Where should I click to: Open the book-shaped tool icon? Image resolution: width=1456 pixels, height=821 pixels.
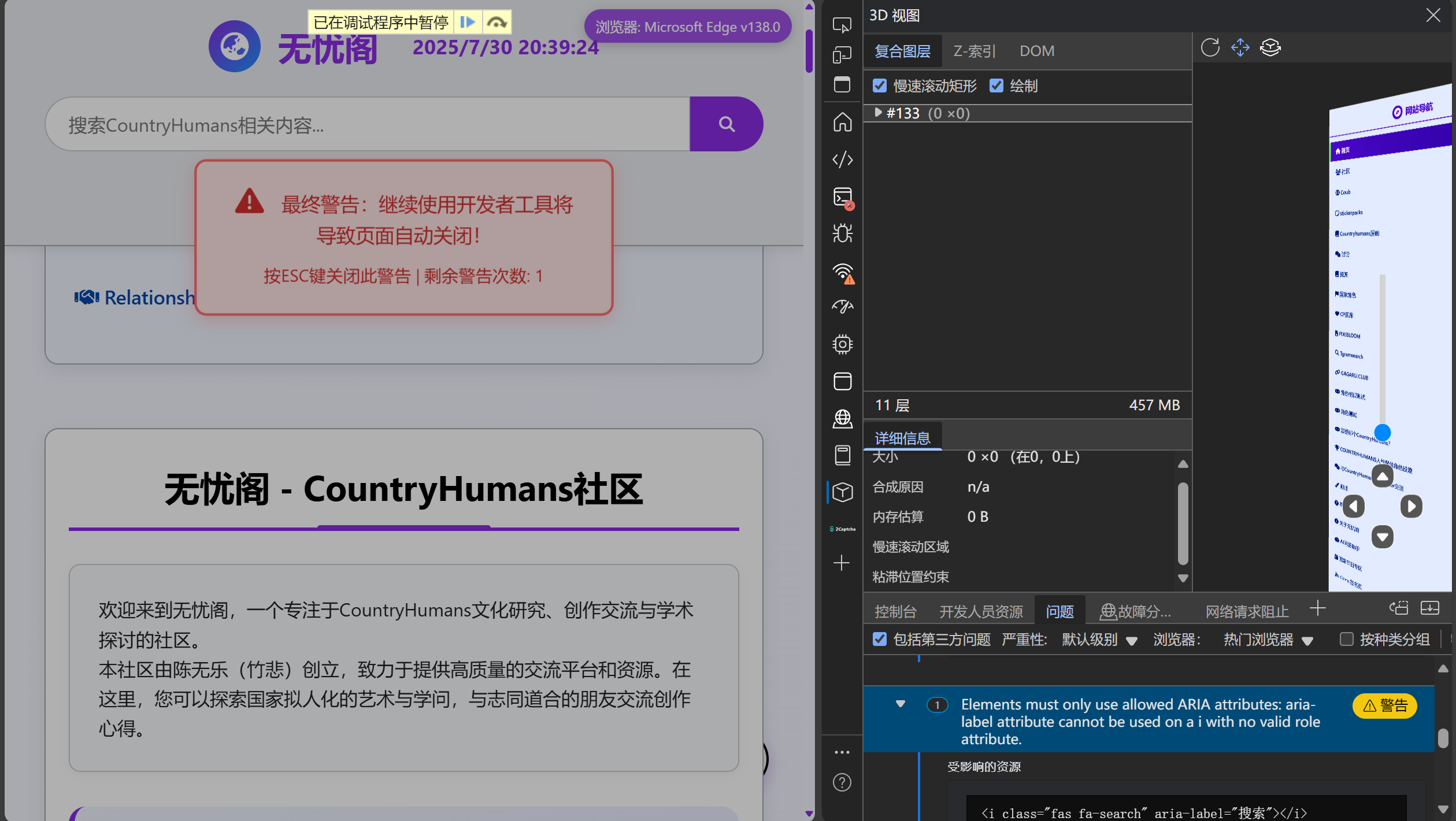click(842, 455)
